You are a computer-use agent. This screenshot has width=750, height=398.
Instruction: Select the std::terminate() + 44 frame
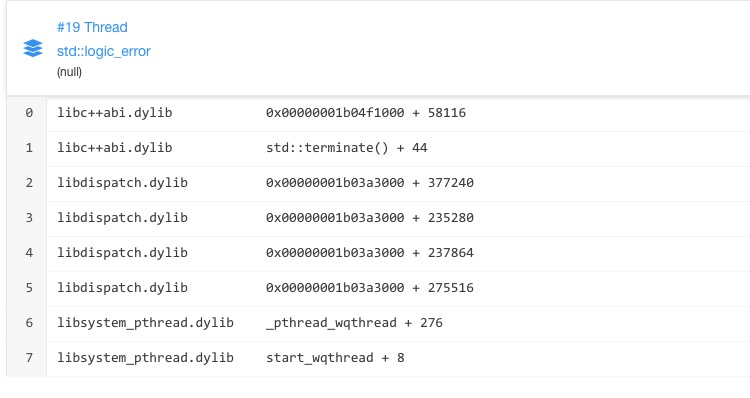(x=347, y=148)
